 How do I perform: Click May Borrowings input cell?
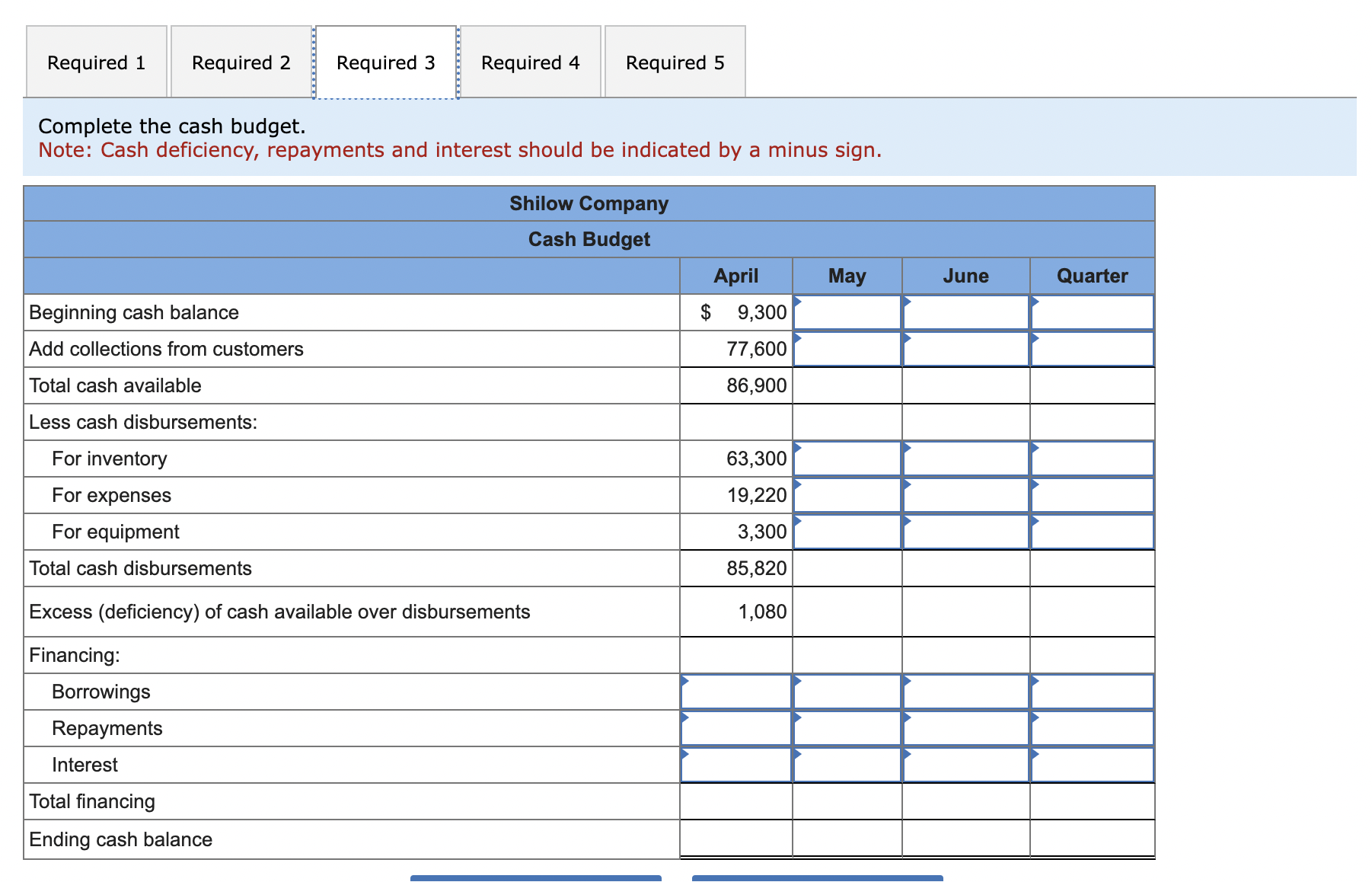click(x=847, y=692)
